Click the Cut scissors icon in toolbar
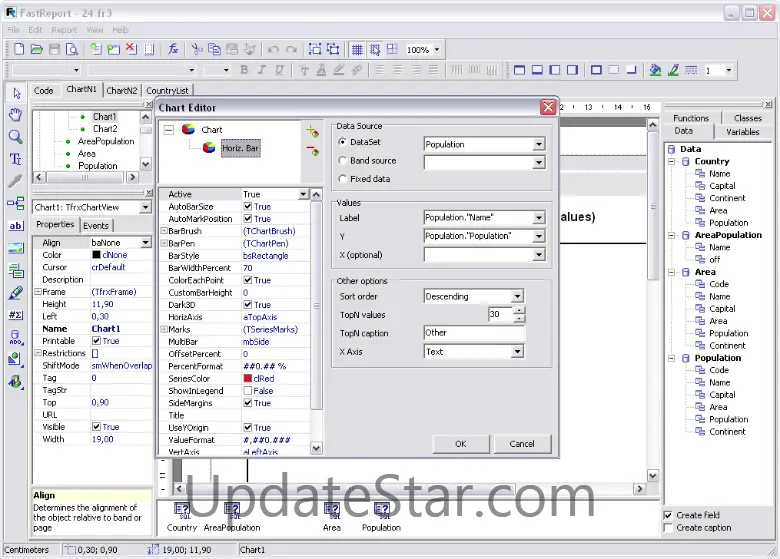 (197, 49)
